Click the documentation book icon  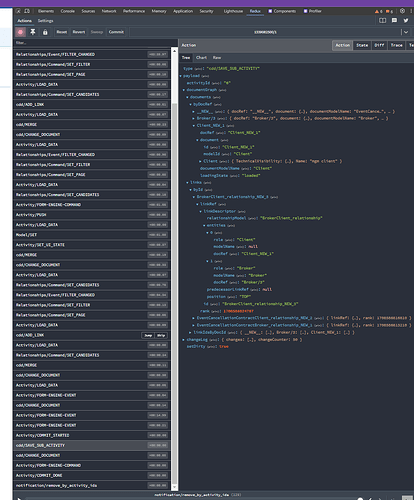[x=382, y=21]
